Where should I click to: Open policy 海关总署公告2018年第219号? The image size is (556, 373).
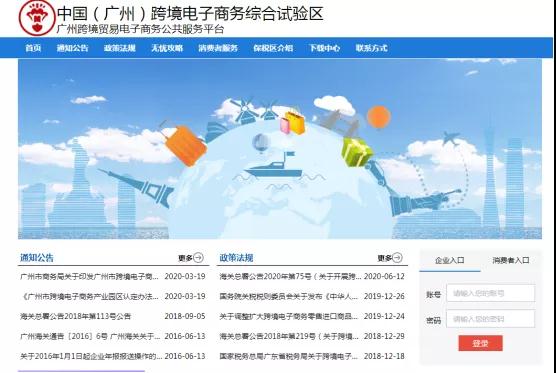click(x=289, y=336)
